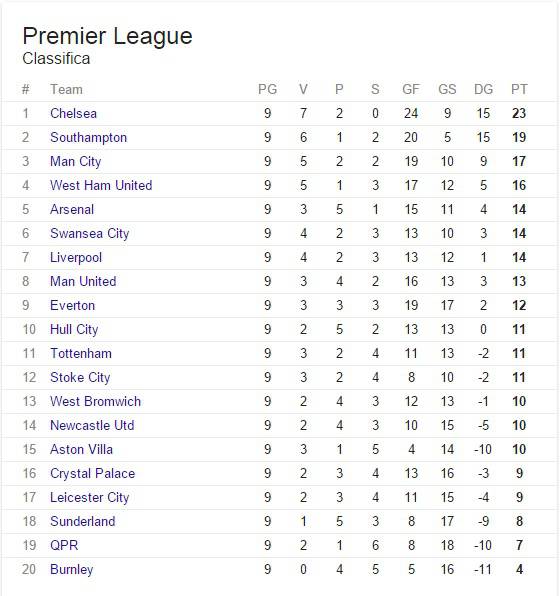Select Man United in the table

pos(83,281)
